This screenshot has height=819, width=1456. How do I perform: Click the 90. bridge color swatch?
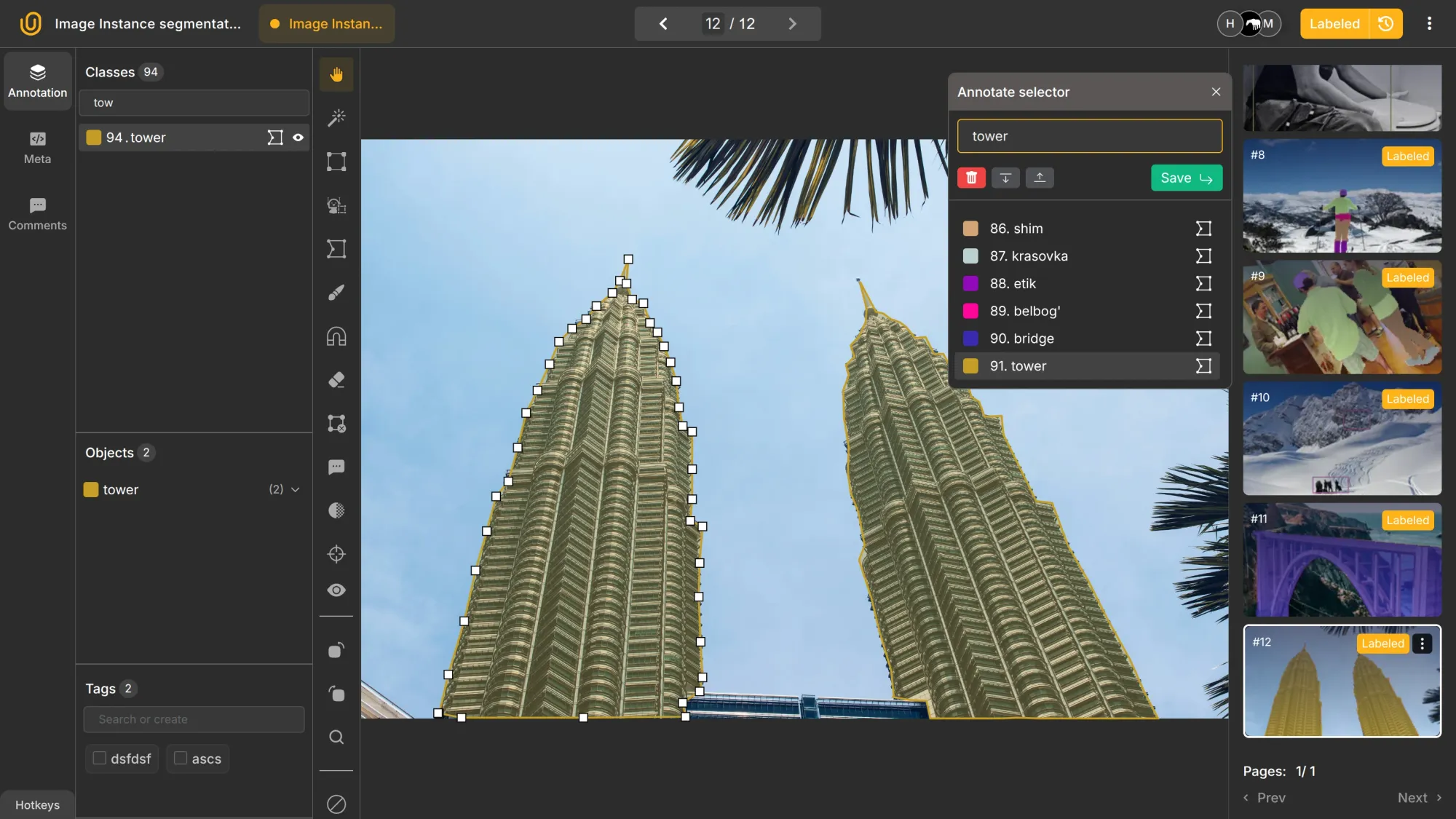pos(970,339)
